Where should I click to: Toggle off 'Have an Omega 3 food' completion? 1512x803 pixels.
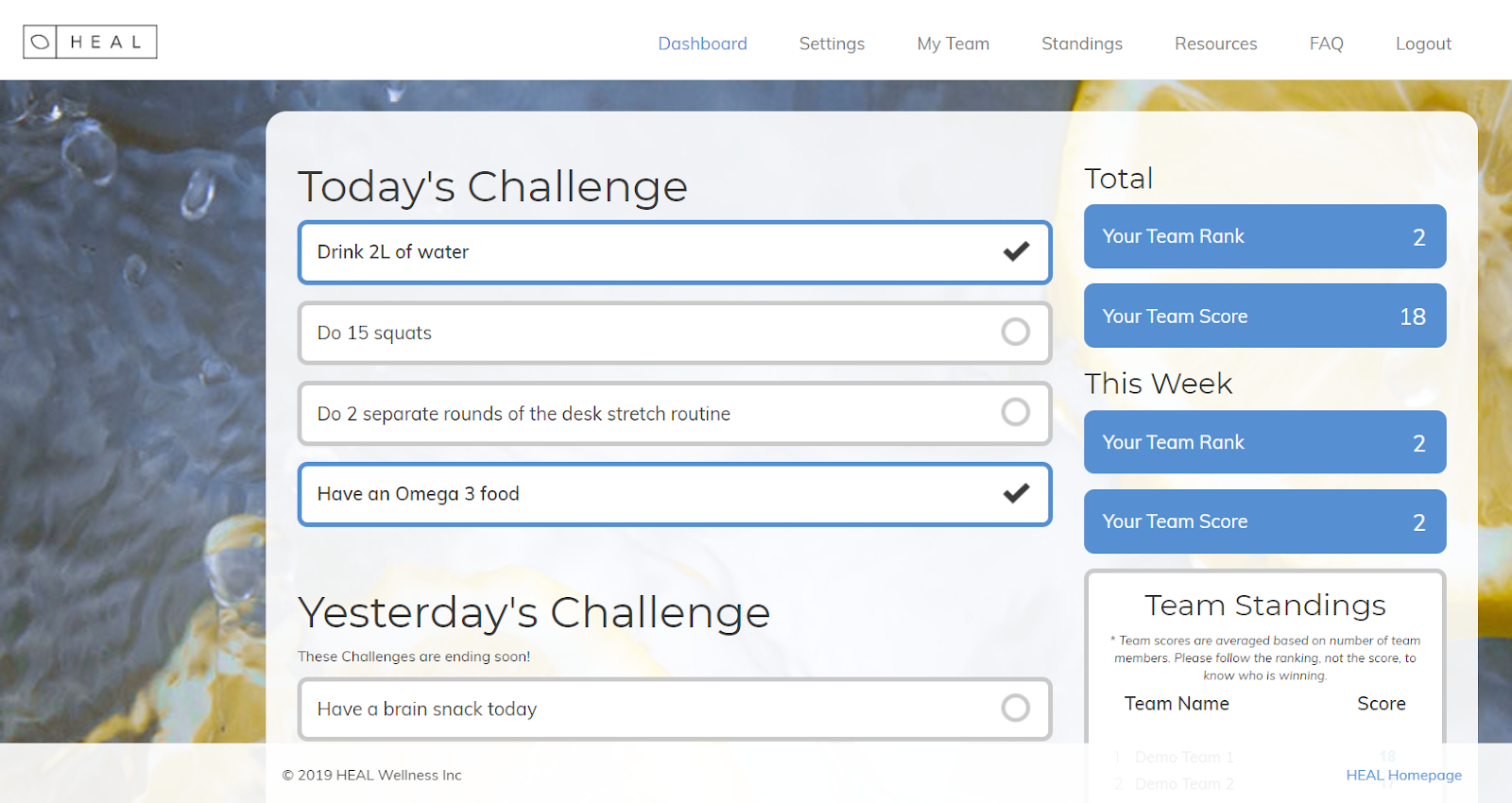click(x=1016, y=492)
